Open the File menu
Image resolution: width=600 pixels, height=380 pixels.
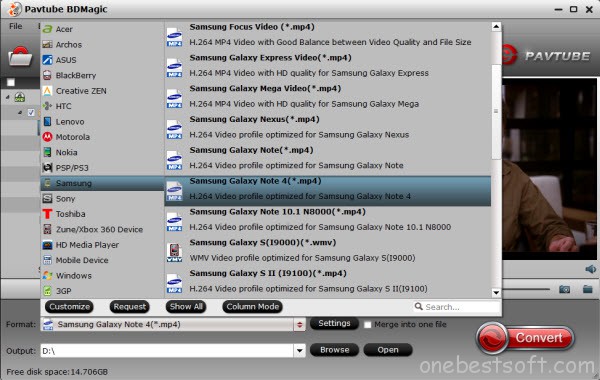(16, 26)
